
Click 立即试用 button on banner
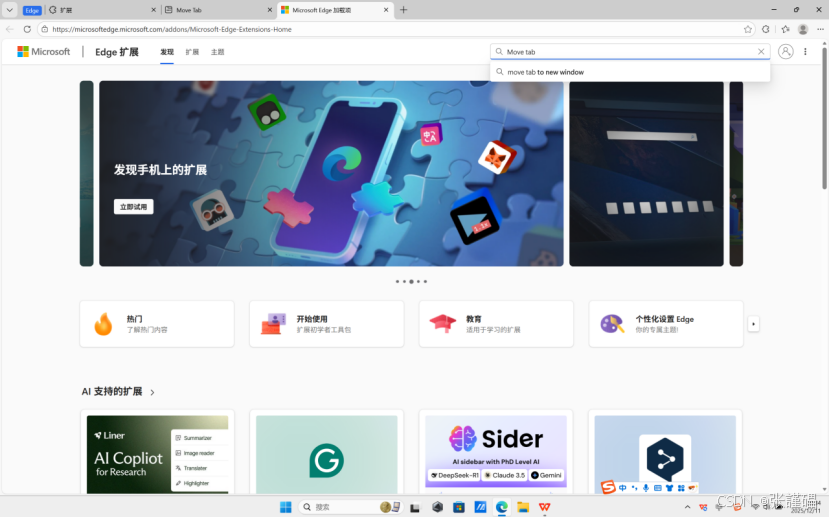(133, 207)
